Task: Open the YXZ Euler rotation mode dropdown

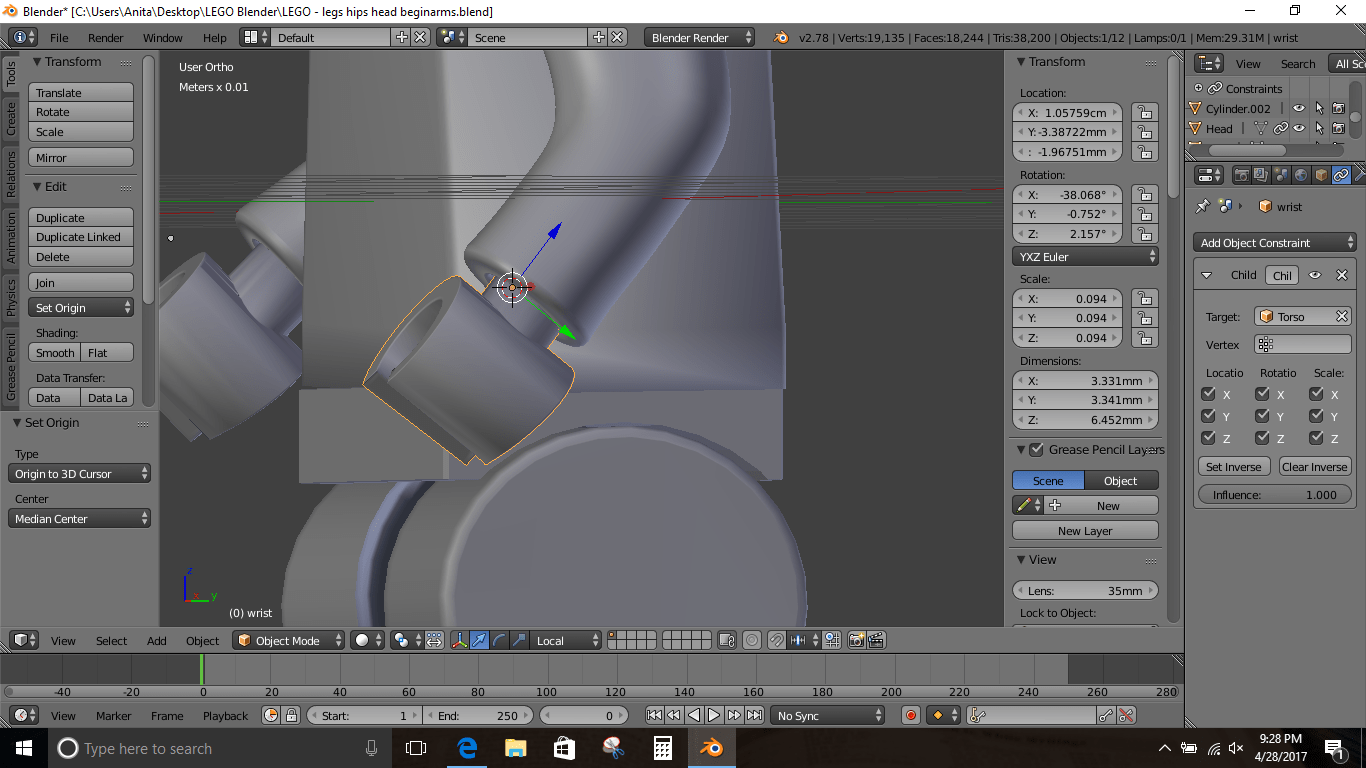Action: coord(1085,257)
